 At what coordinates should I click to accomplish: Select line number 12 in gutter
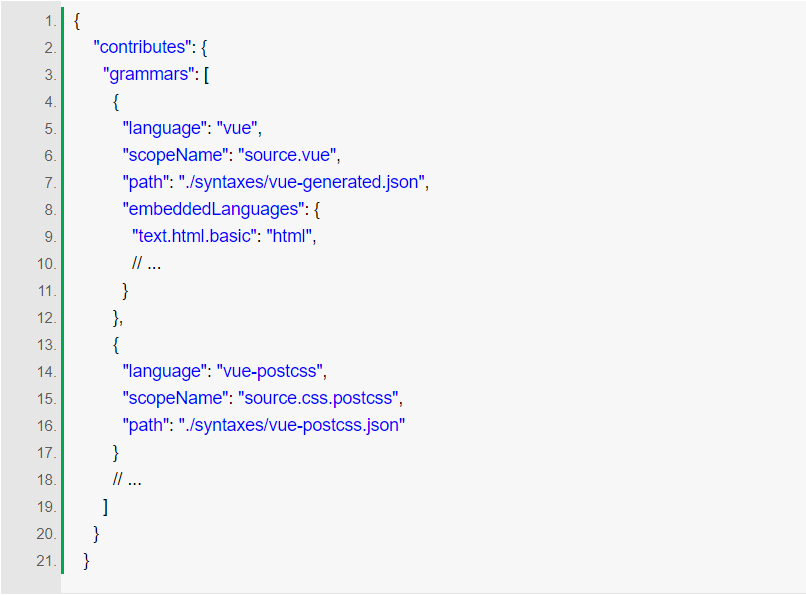point(47,318)
